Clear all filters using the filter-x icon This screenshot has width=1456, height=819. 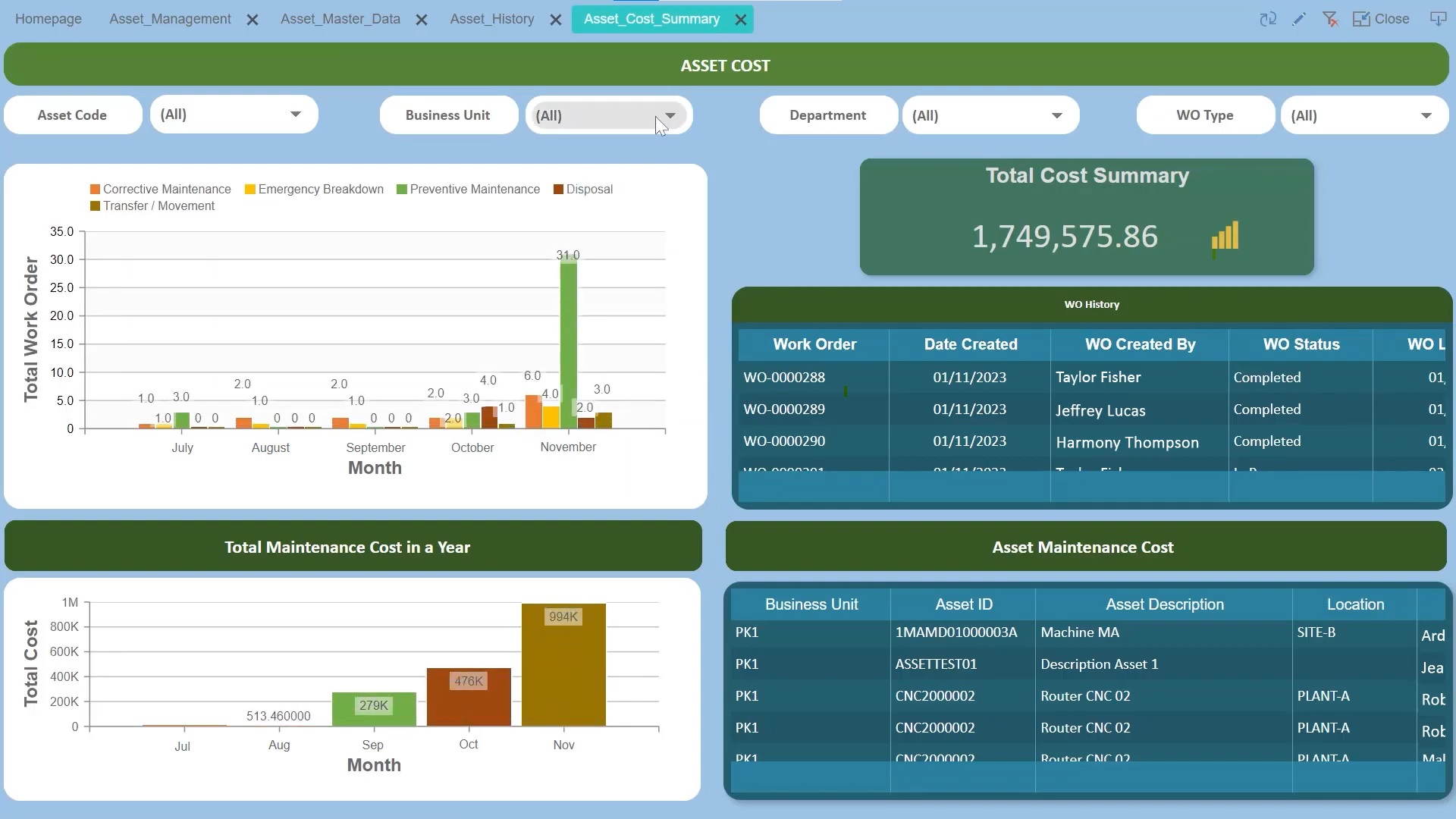1331,19
